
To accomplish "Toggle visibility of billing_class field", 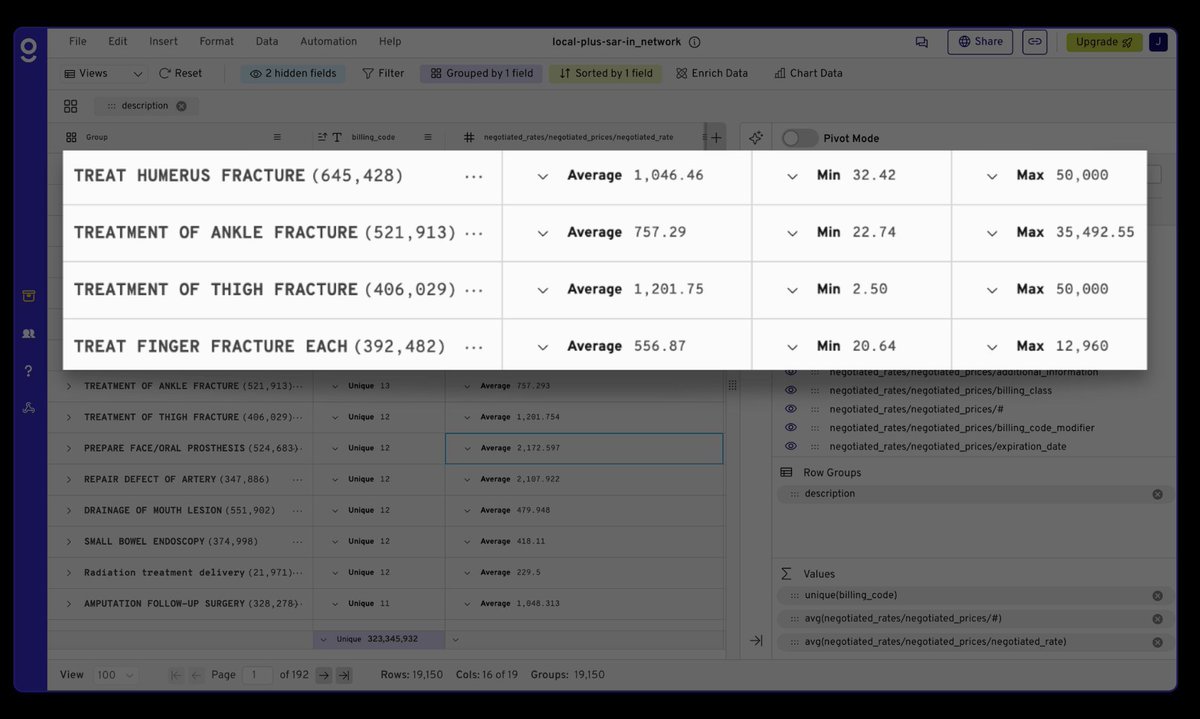I will coord(790,391).
